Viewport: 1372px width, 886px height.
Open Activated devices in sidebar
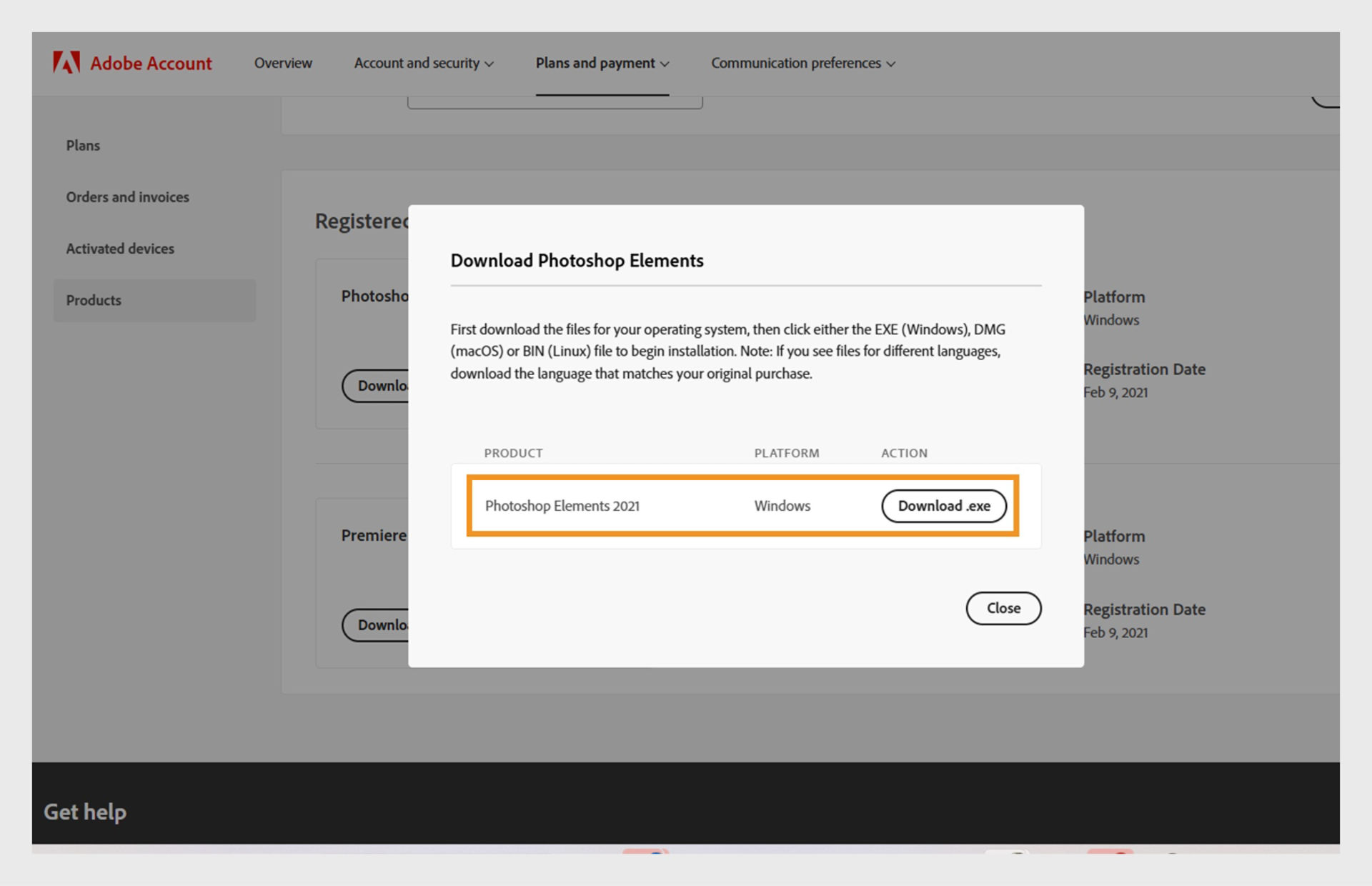[120, 249]
